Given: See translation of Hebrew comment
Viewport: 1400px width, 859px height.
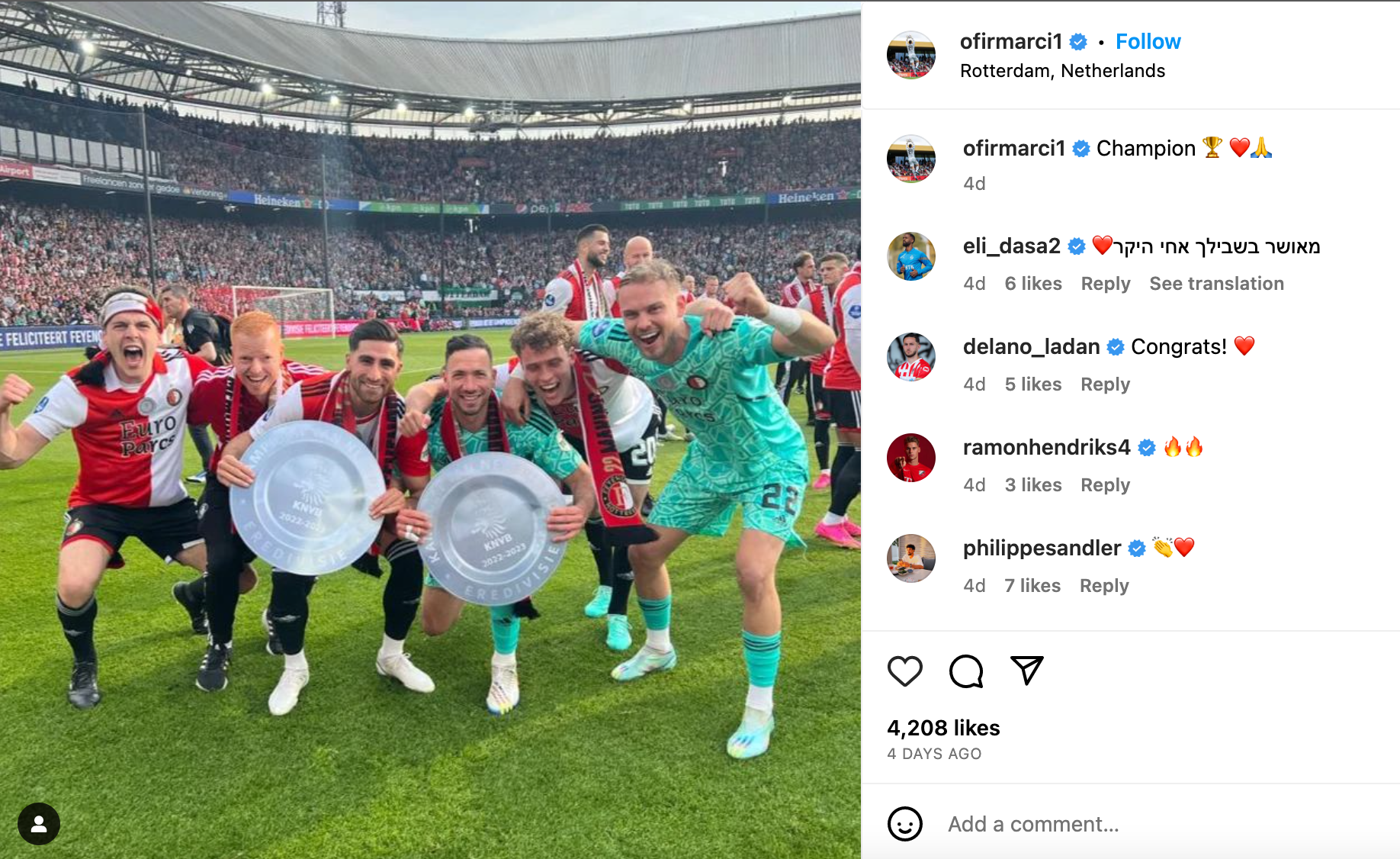Looking at the screenshot, I should click(1216, 284).
